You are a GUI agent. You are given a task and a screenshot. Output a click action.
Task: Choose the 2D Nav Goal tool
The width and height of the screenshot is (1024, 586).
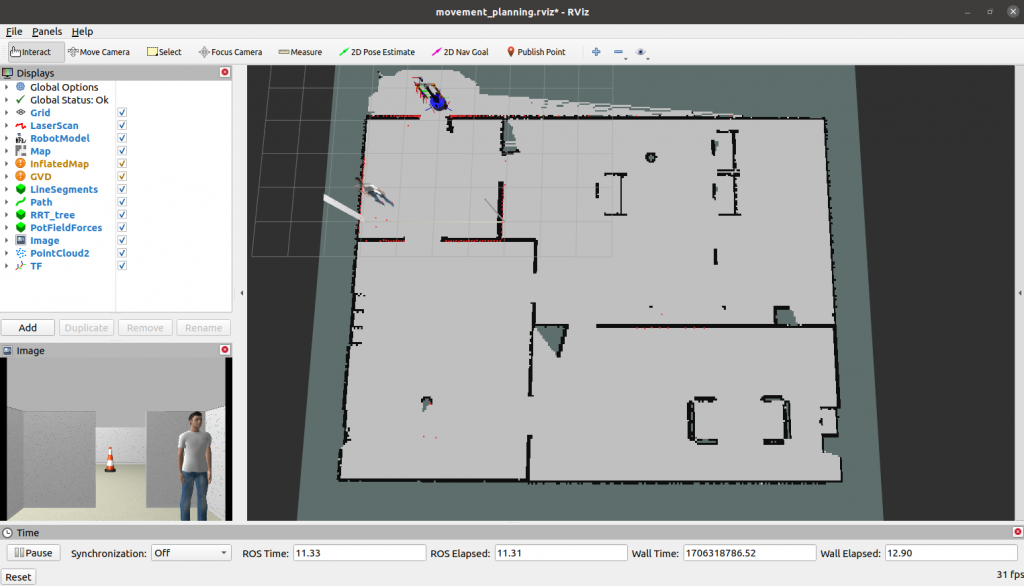tap(460, 52)
